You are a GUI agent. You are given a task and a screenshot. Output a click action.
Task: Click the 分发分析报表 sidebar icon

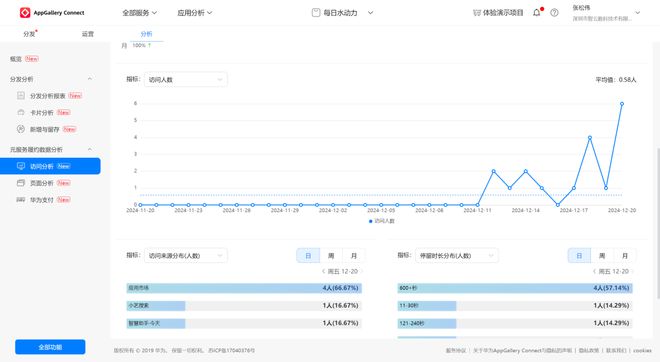pyautogui.click(x=21, y=96)
